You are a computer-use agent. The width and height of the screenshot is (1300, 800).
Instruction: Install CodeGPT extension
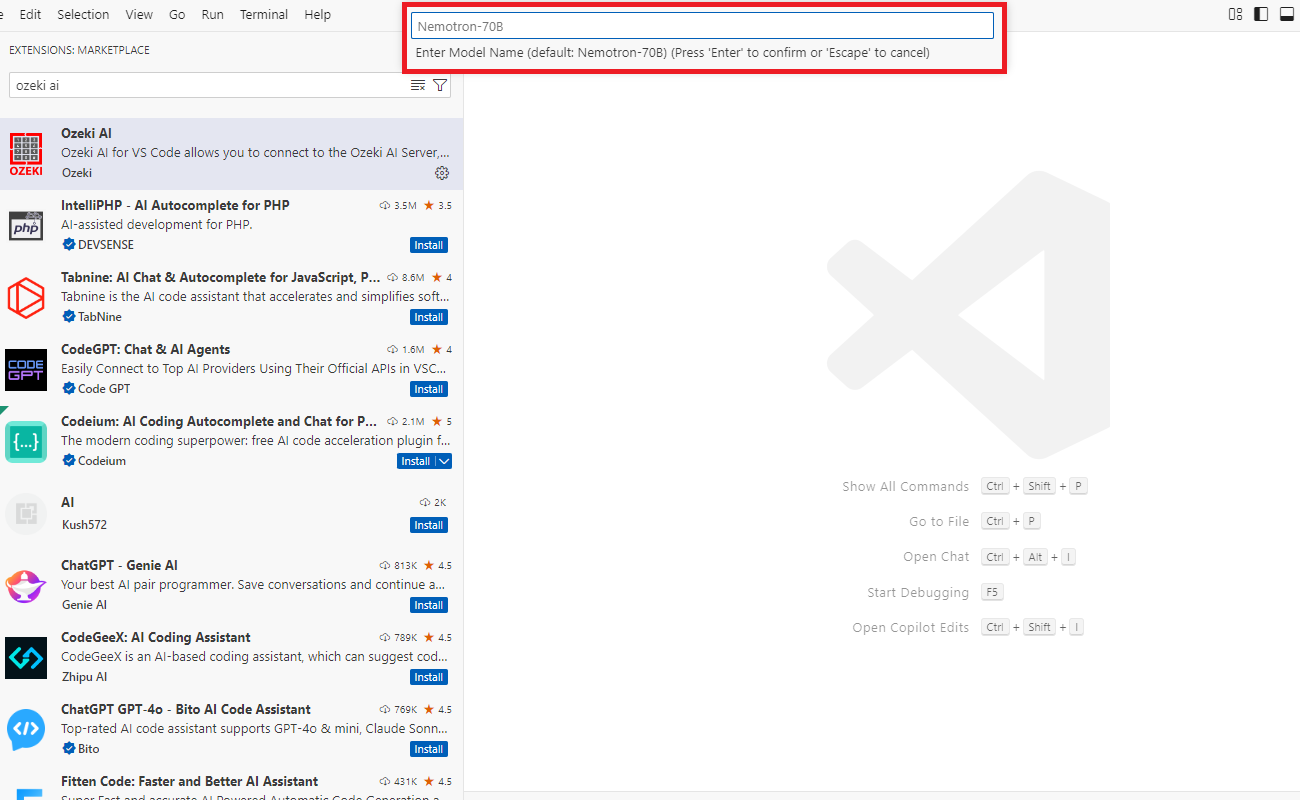coord(429,389)
